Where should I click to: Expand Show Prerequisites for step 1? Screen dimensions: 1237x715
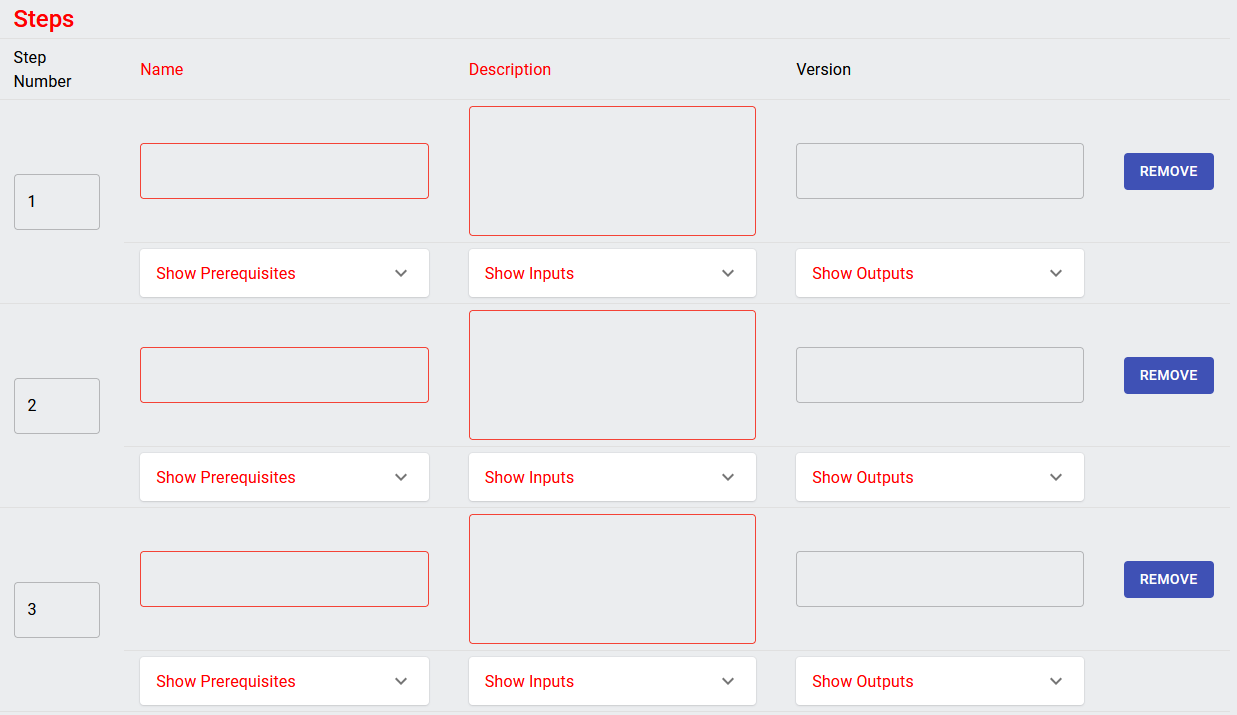[284, 273]
